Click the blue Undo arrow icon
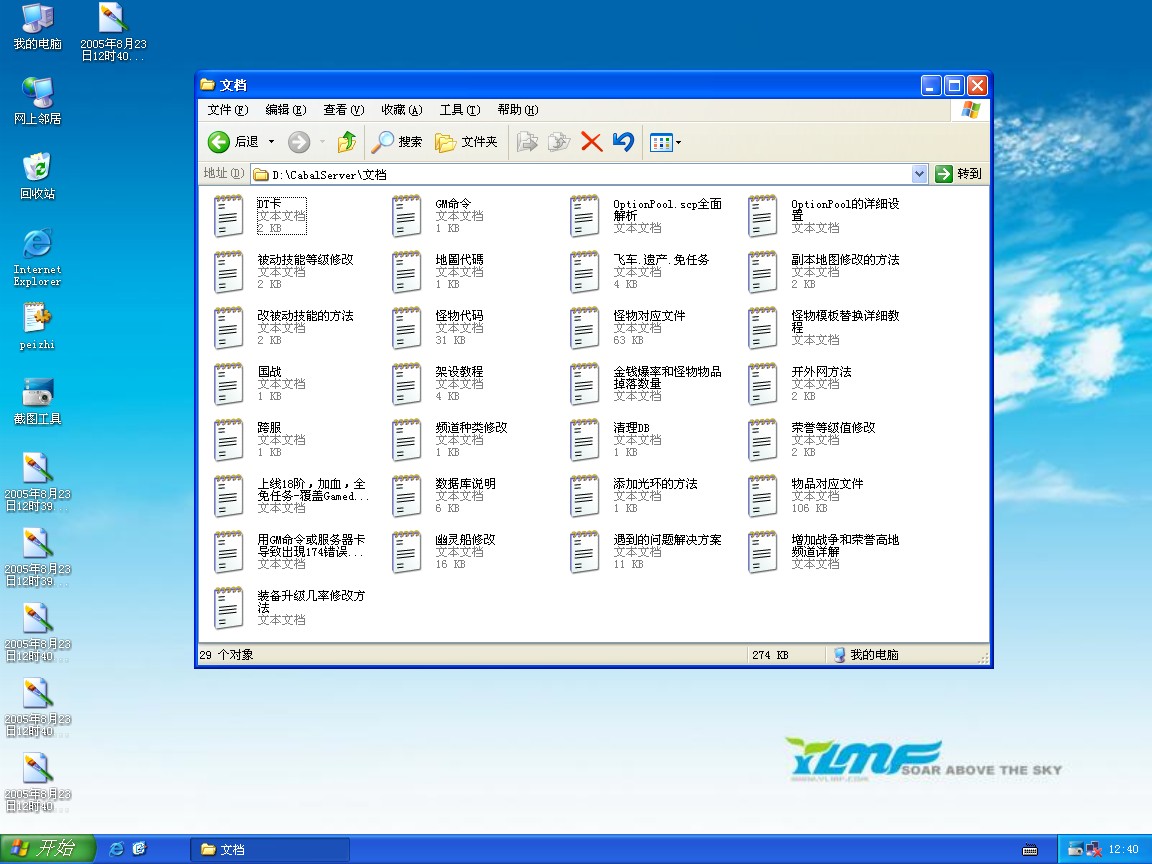This screenshot has width=1152, height=864. click(623, 142)
